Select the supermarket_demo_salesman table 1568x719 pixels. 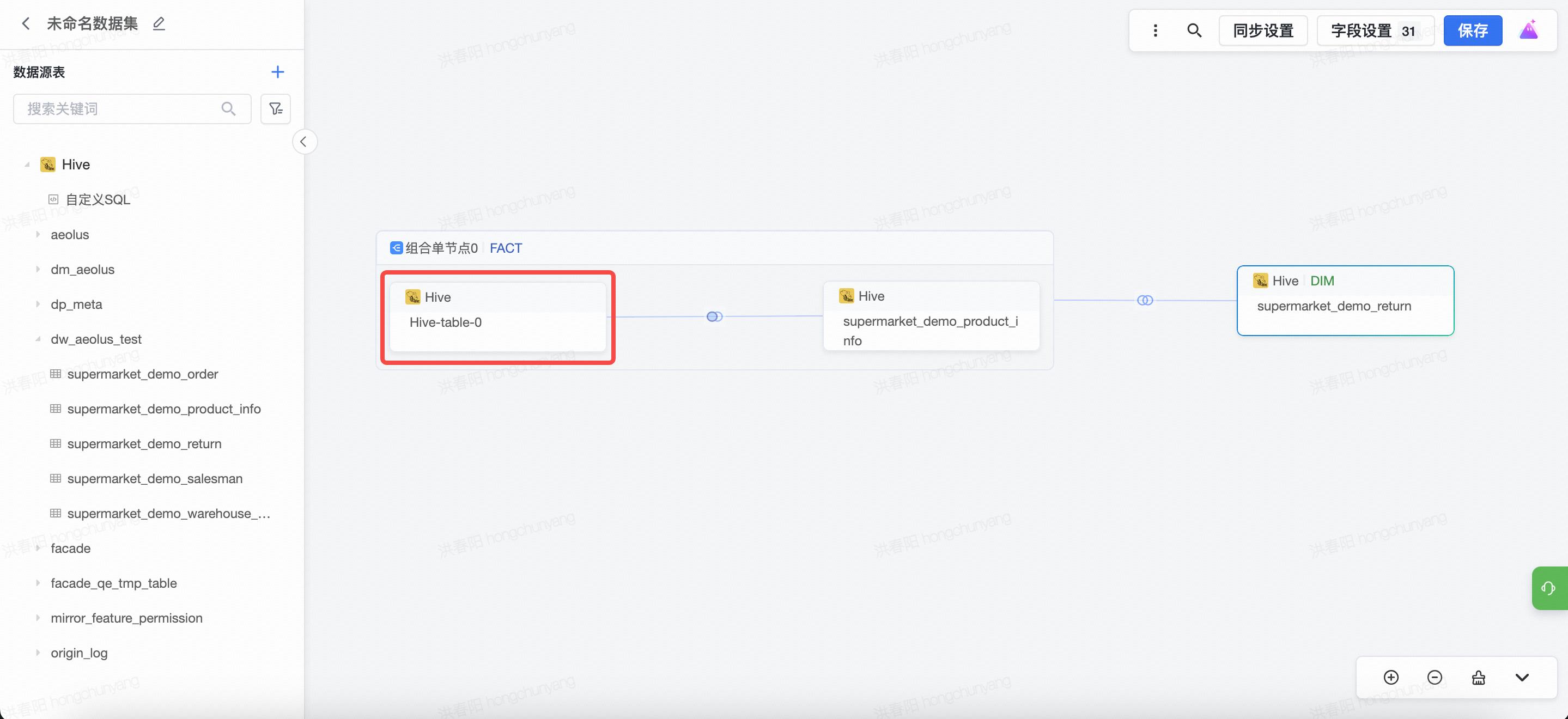155,479
